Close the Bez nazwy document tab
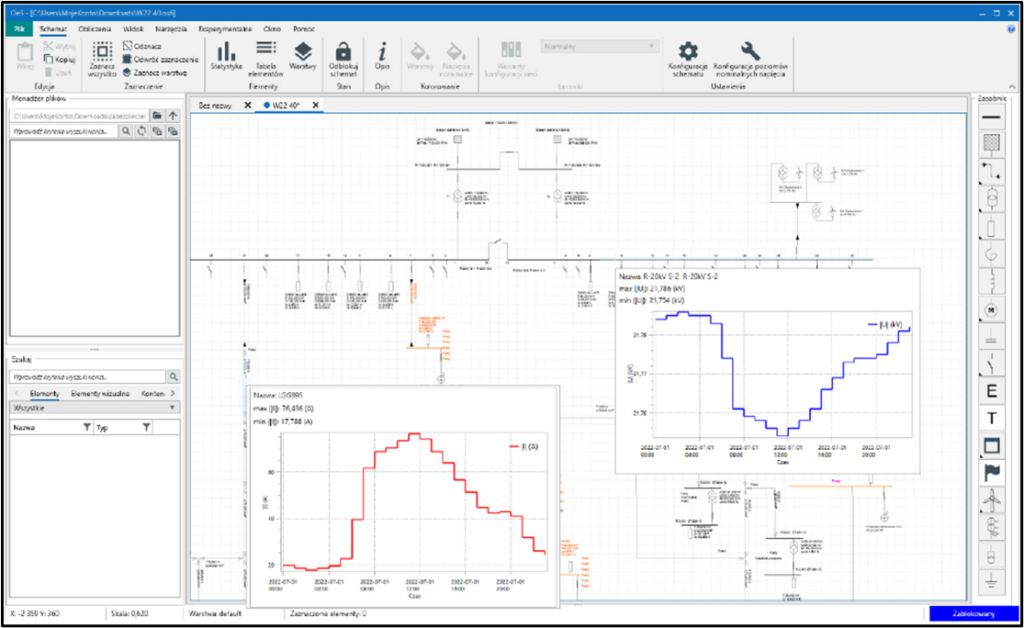The width and height of the screenshot is (1024, 628). 248,105
